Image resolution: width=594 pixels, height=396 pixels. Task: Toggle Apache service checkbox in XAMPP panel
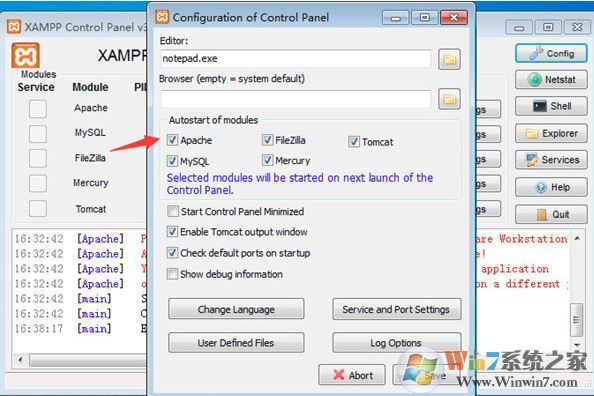[x=38, y=109]
